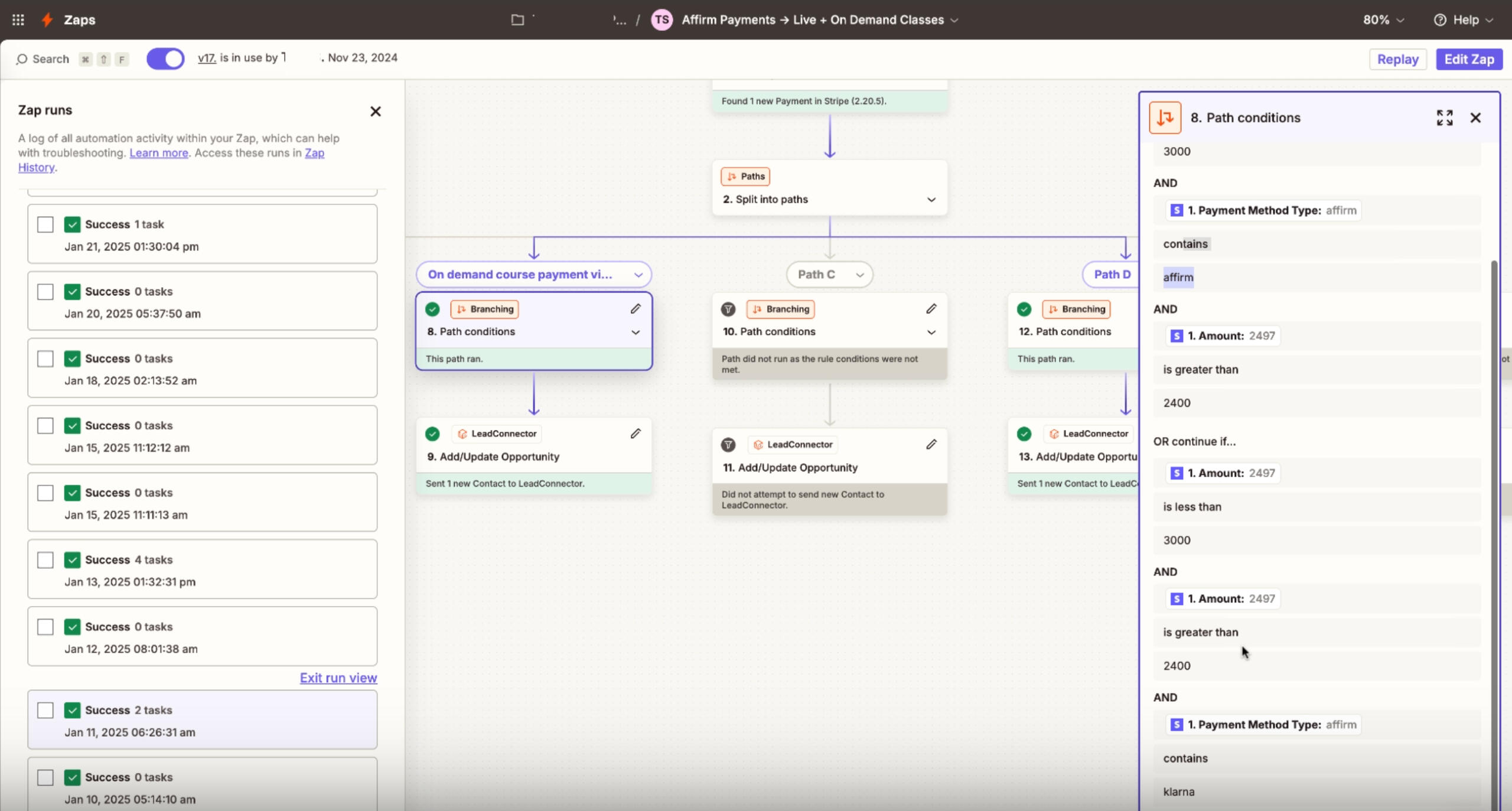The width and height of the screenshot is (1512, 811).
Task: Open the Help menu chevron
Action: (1490, 20)
